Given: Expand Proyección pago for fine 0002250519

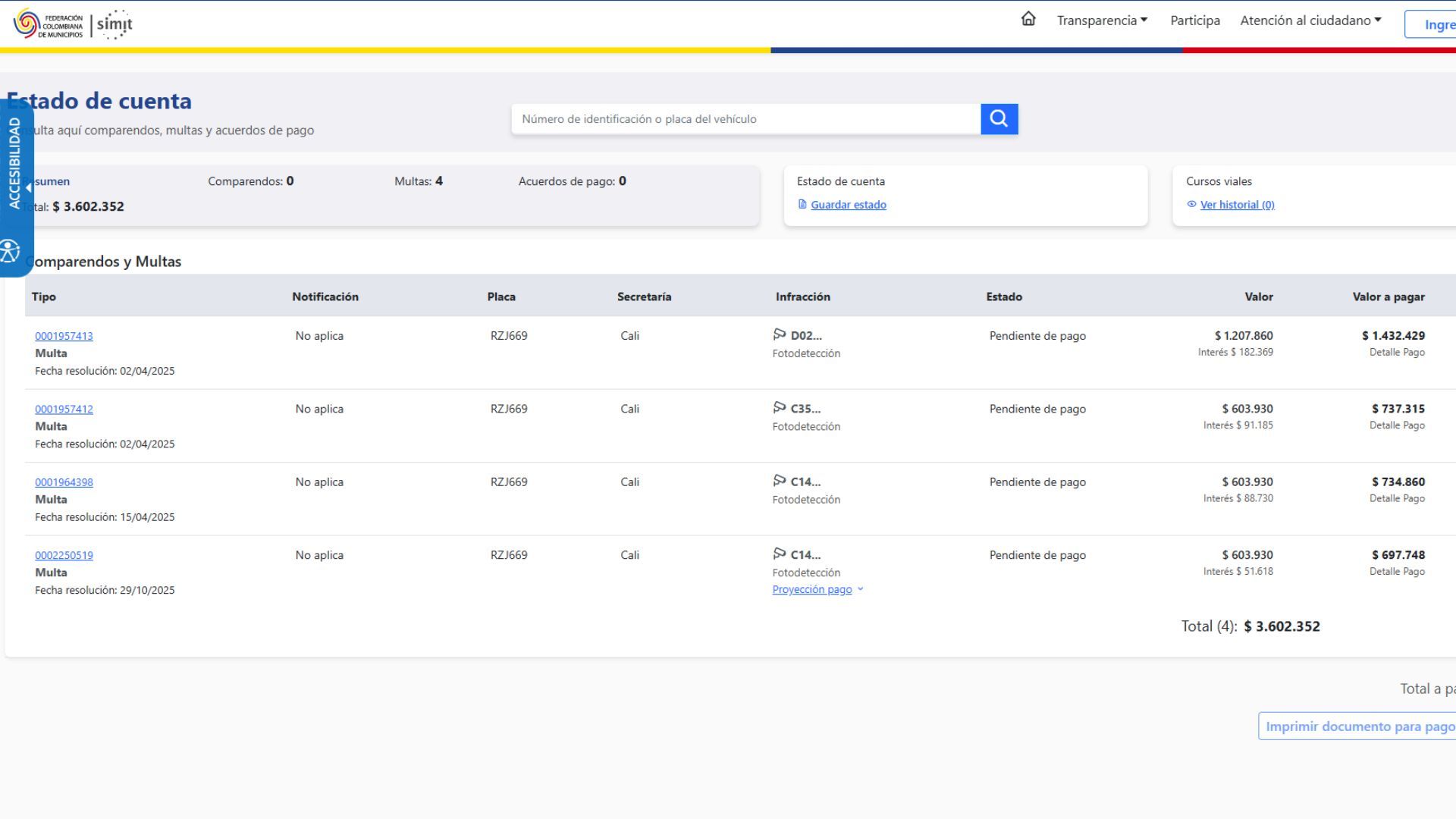Looking at the screenshot, I should [817, 589].
